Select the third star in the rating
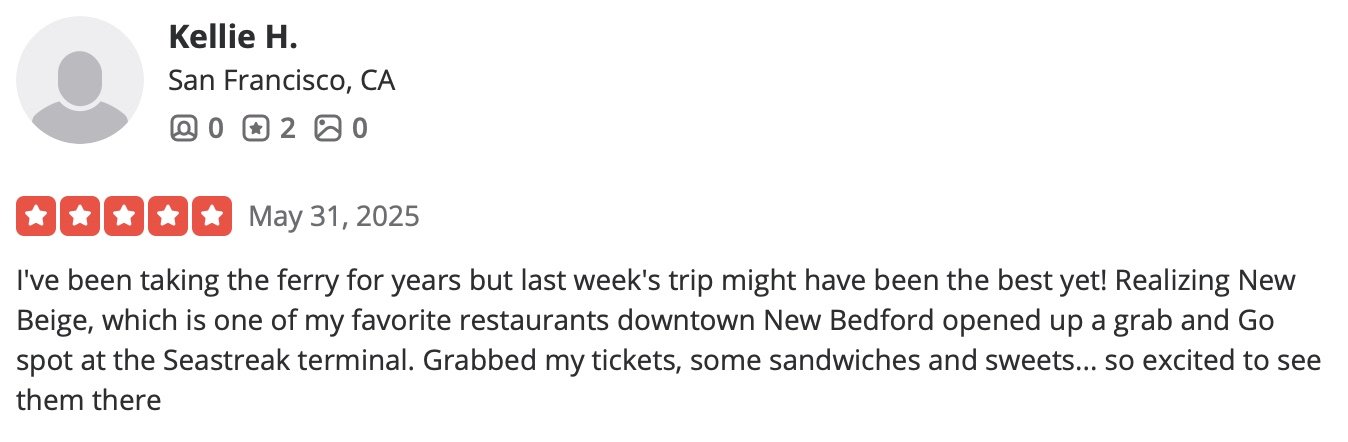Screen dimensions: 1348x442 click(x=124, y=216)
